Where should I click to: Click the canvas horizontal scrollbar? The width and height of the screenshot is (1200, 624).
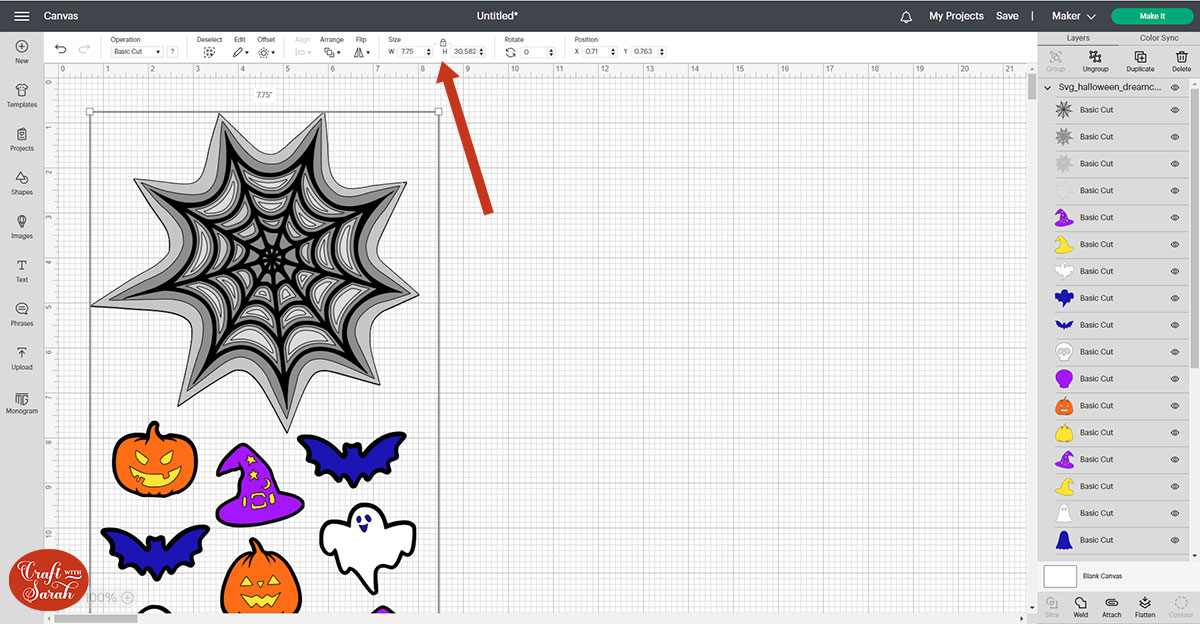click(95, 619)
